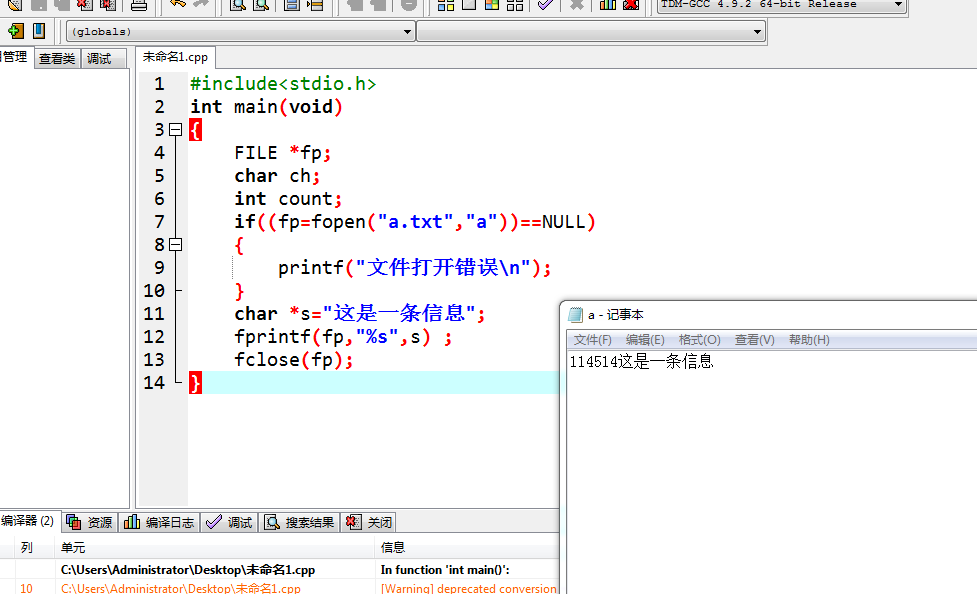Click the delete profiling information icon
The height and width of the screenshot is (594, 977).
[631, 4]
